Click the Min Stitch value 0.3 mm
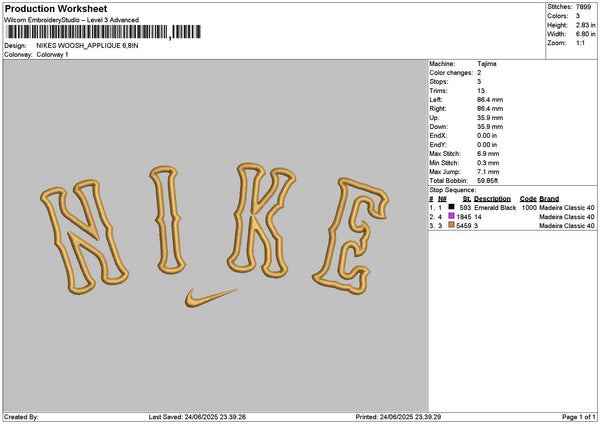Viewport: 600px width, 424px height. [488, 163]
